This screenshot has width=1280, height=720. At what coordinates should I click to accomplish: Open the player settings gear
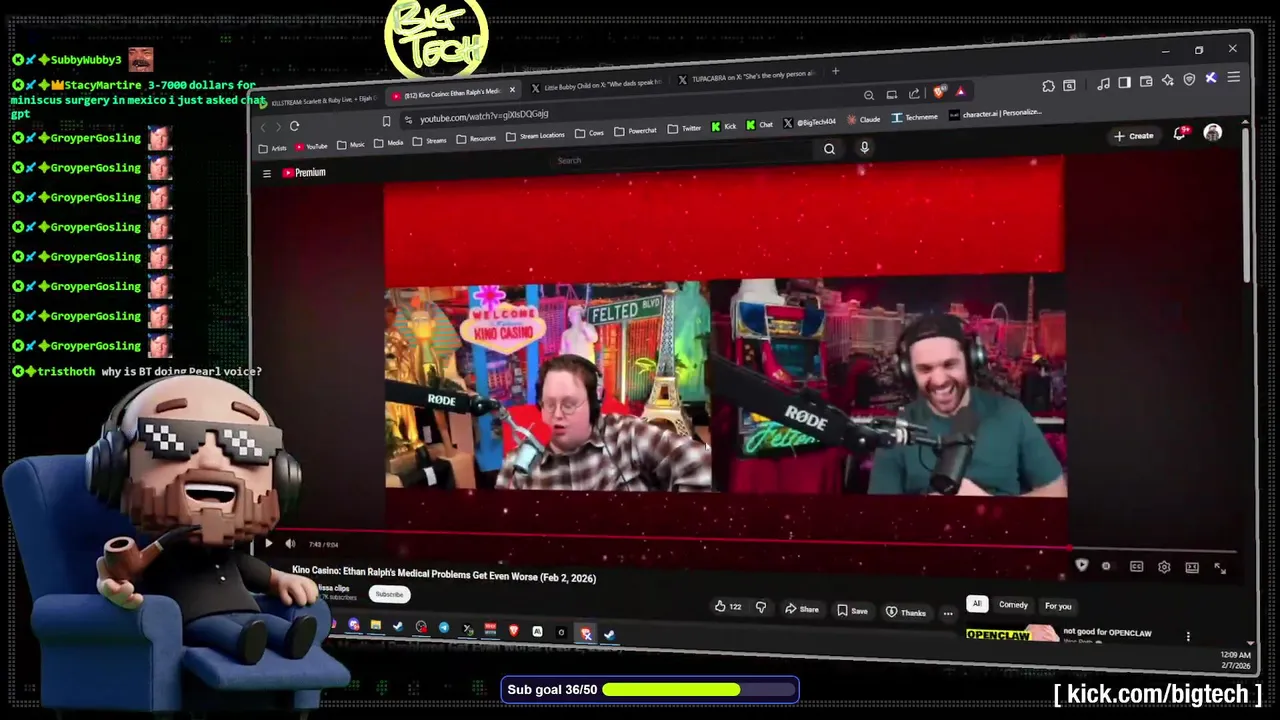[1164, 567]
